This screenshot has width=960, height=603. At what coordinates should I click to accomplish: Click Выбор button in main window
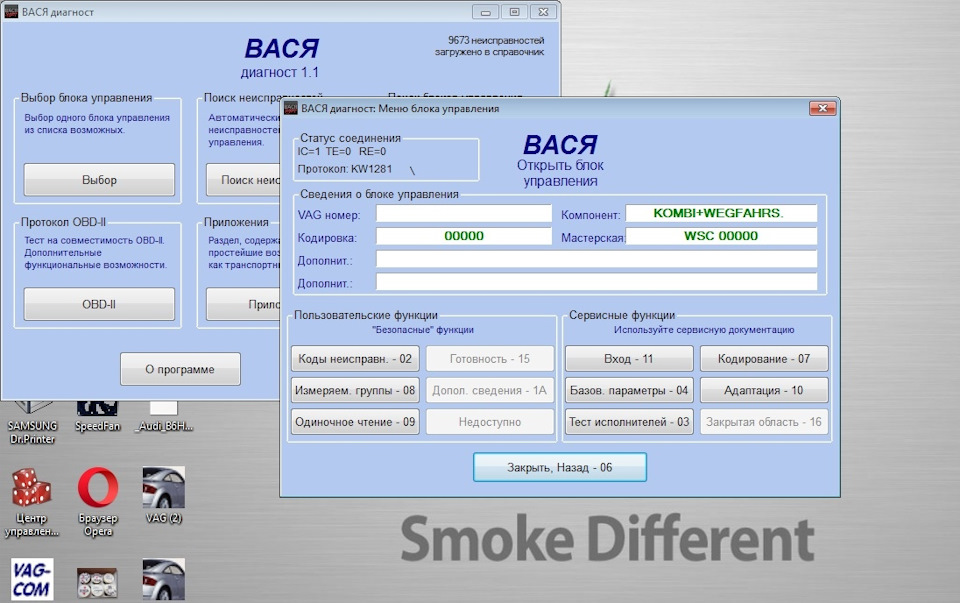99,180
